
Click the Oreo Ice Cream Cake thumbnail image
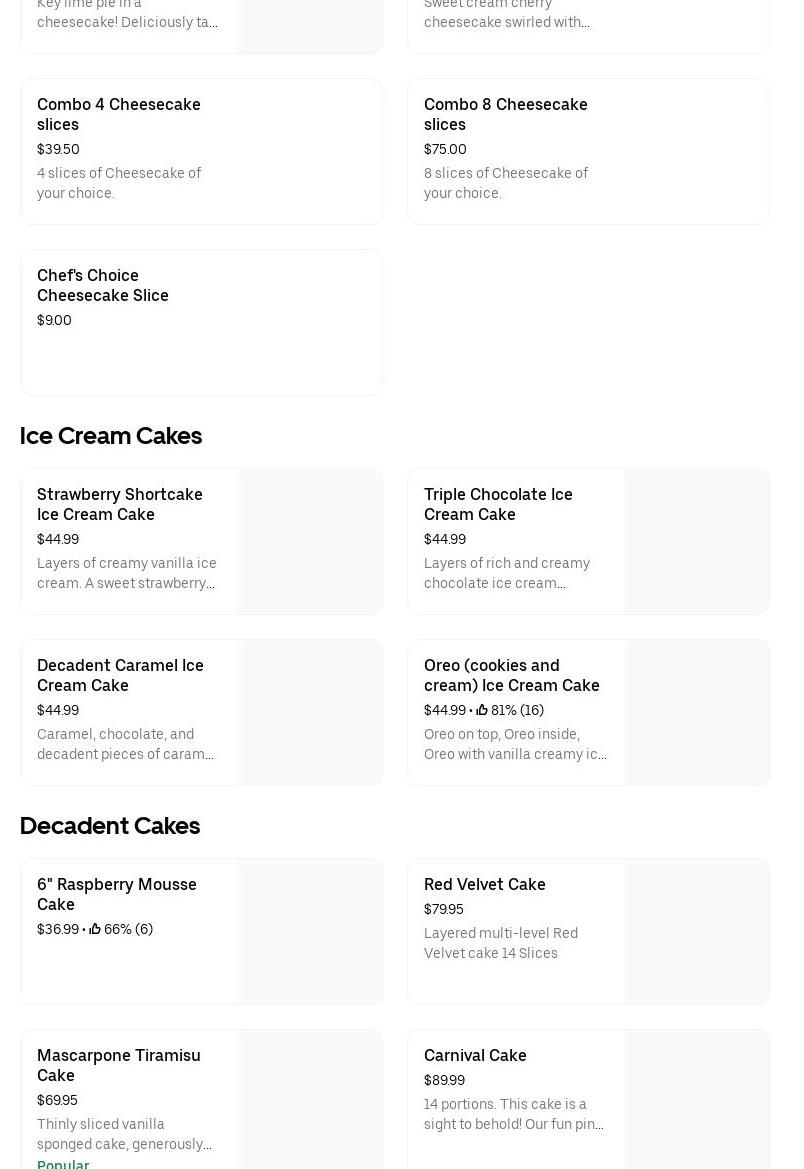pos(696,712)
